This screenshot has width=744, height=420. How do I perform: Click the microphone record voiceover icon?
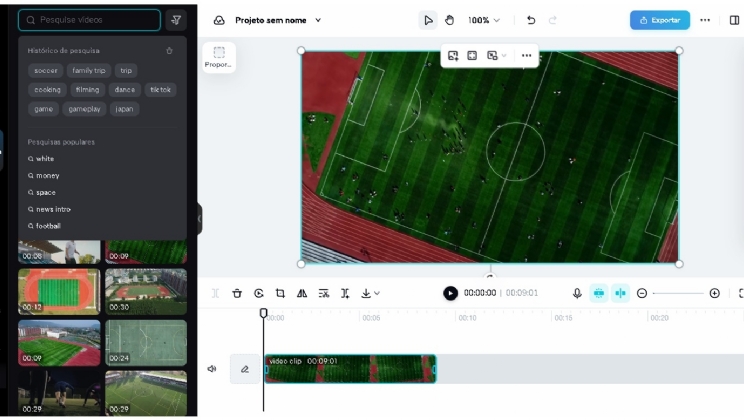point(577,293)
